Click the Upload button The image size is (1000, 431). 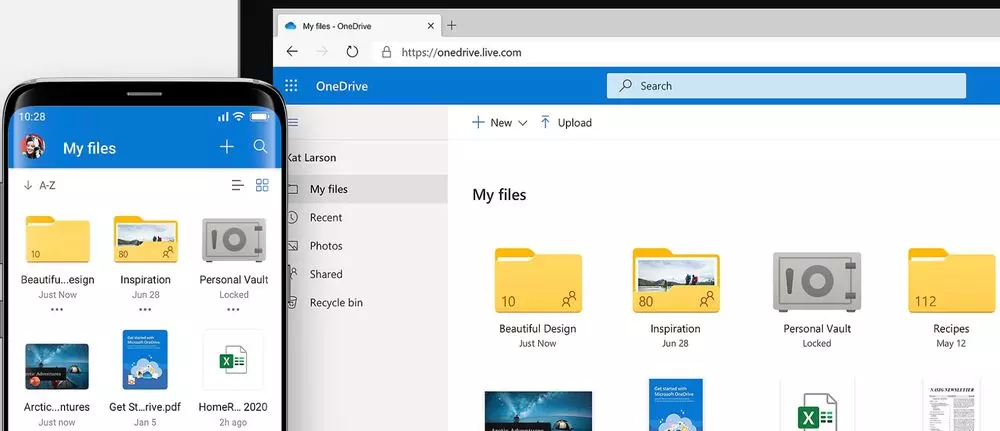tap(566, 123)
